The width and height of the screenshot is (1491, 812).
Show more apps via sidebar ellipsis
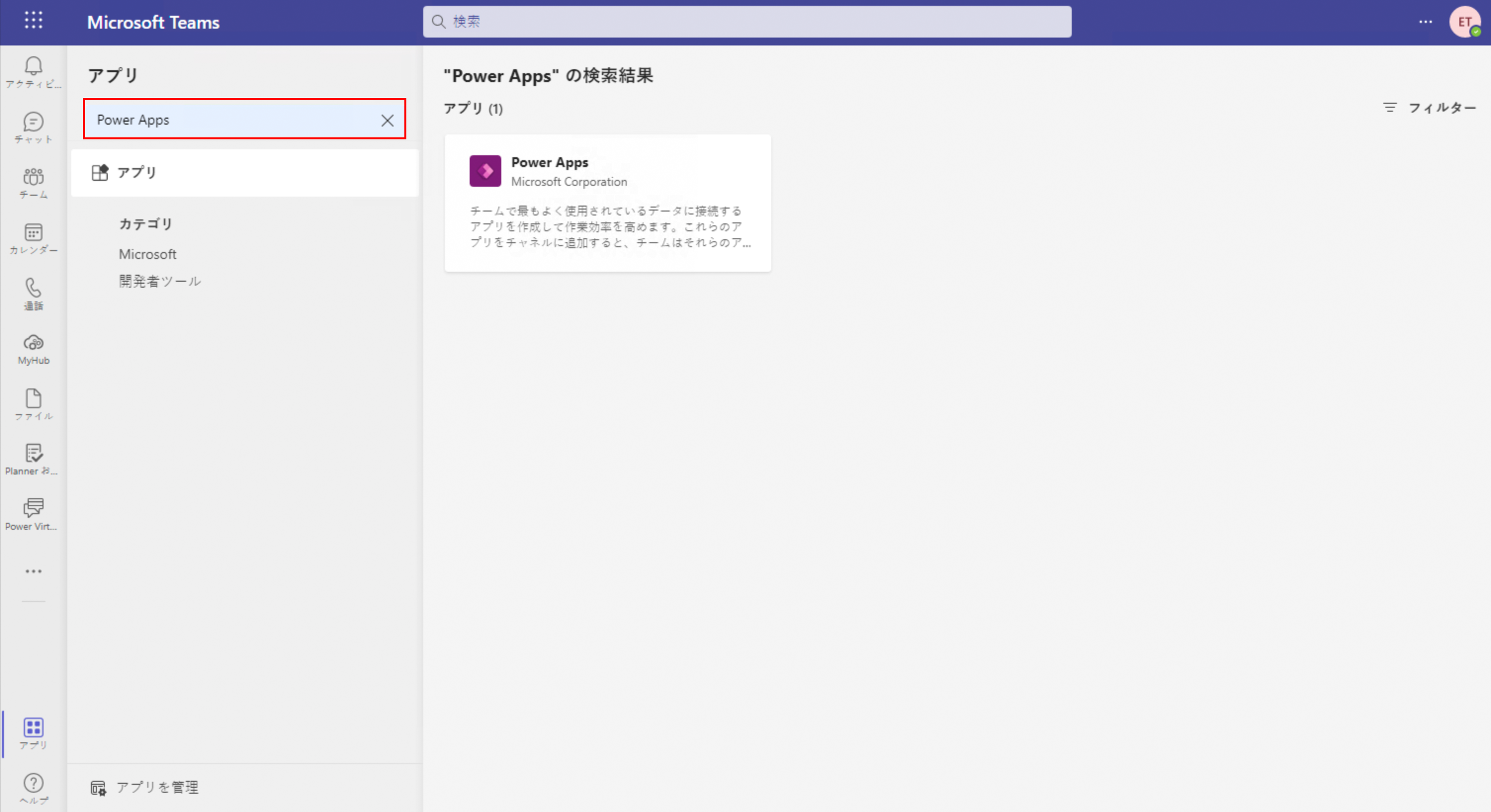[x=33, y=571]
